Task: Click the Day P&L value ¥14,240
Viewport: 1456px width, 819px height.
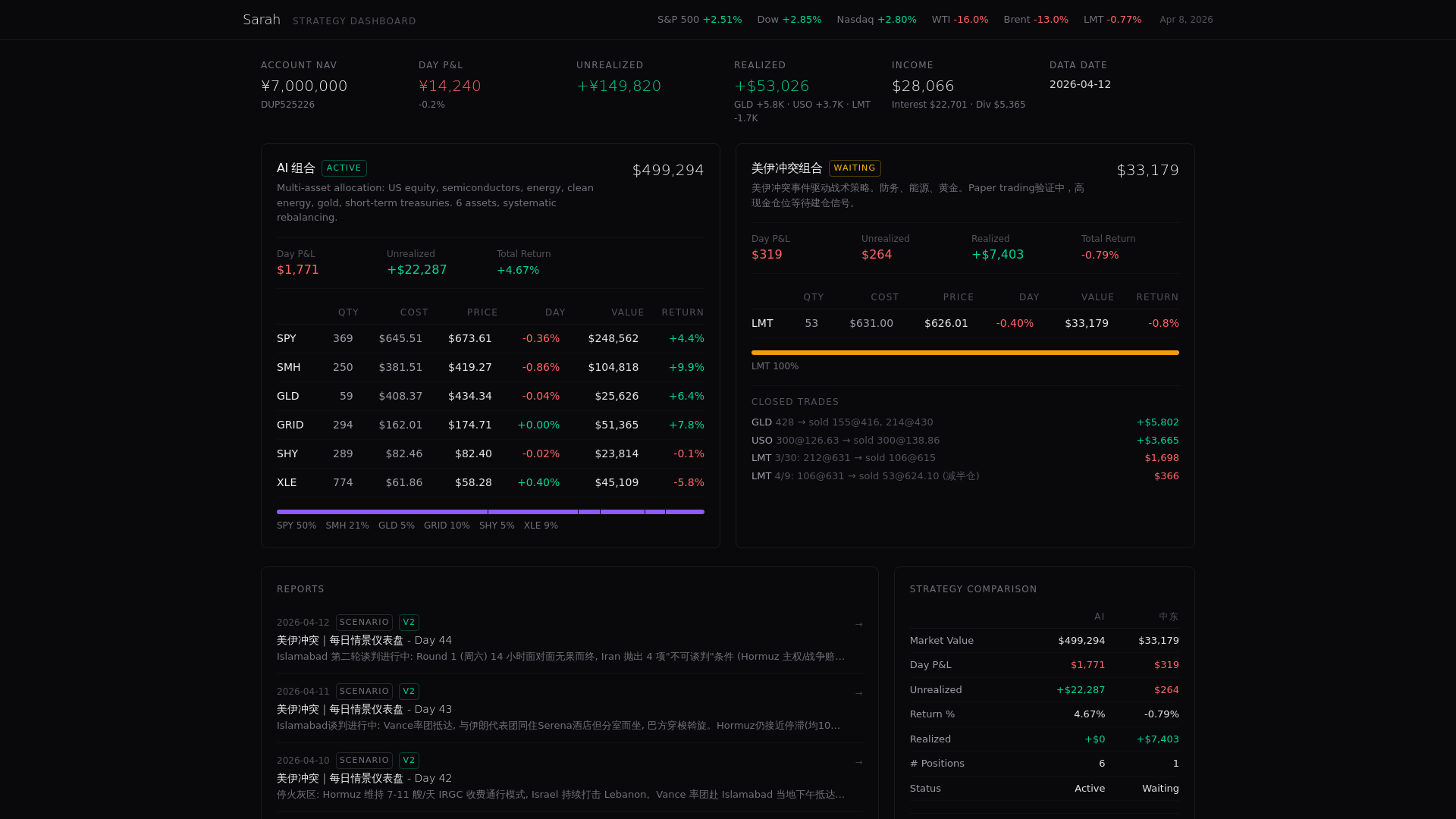Action: click(450, 86)
